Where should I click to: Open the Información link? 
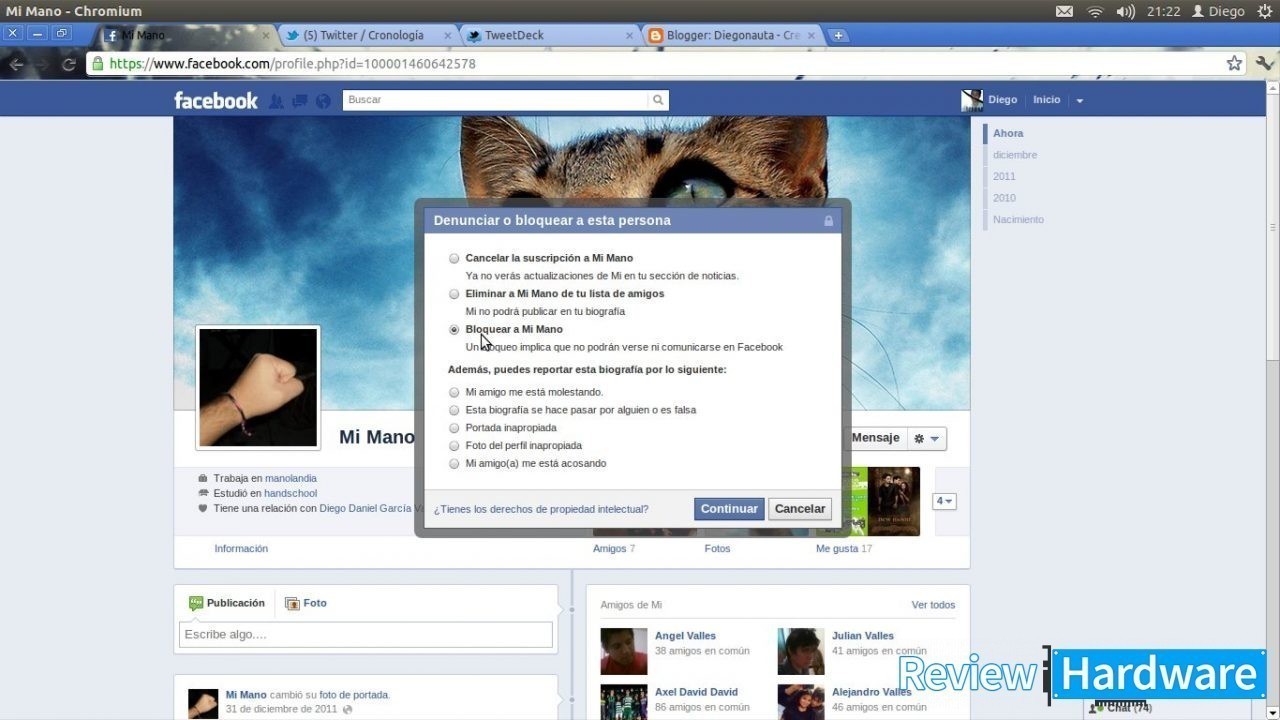click(x=241, y=549)
